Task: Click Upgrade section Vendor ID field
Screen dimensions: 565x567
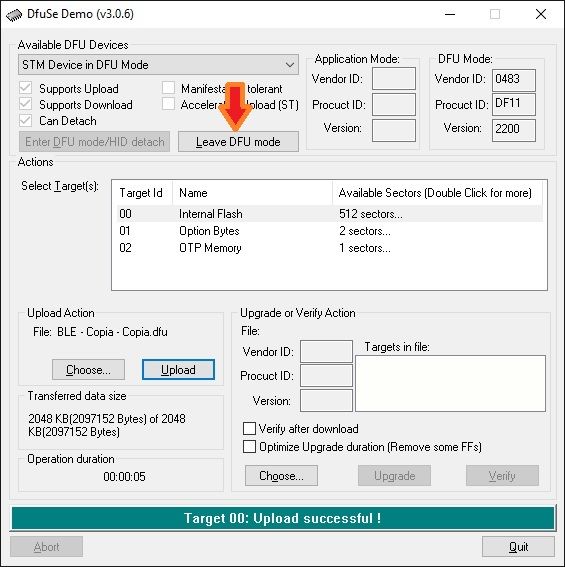Action: (326, 351)
